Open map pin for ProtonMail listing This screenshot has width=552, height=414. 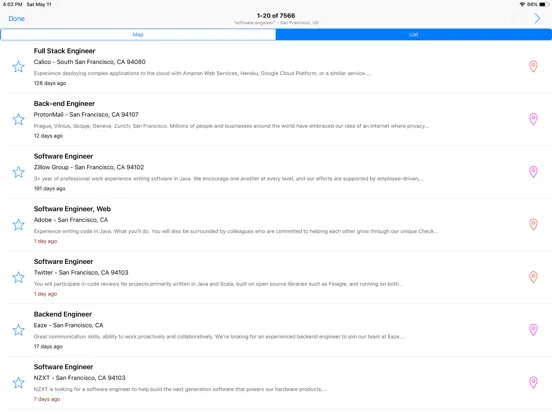tap(533, 119)
